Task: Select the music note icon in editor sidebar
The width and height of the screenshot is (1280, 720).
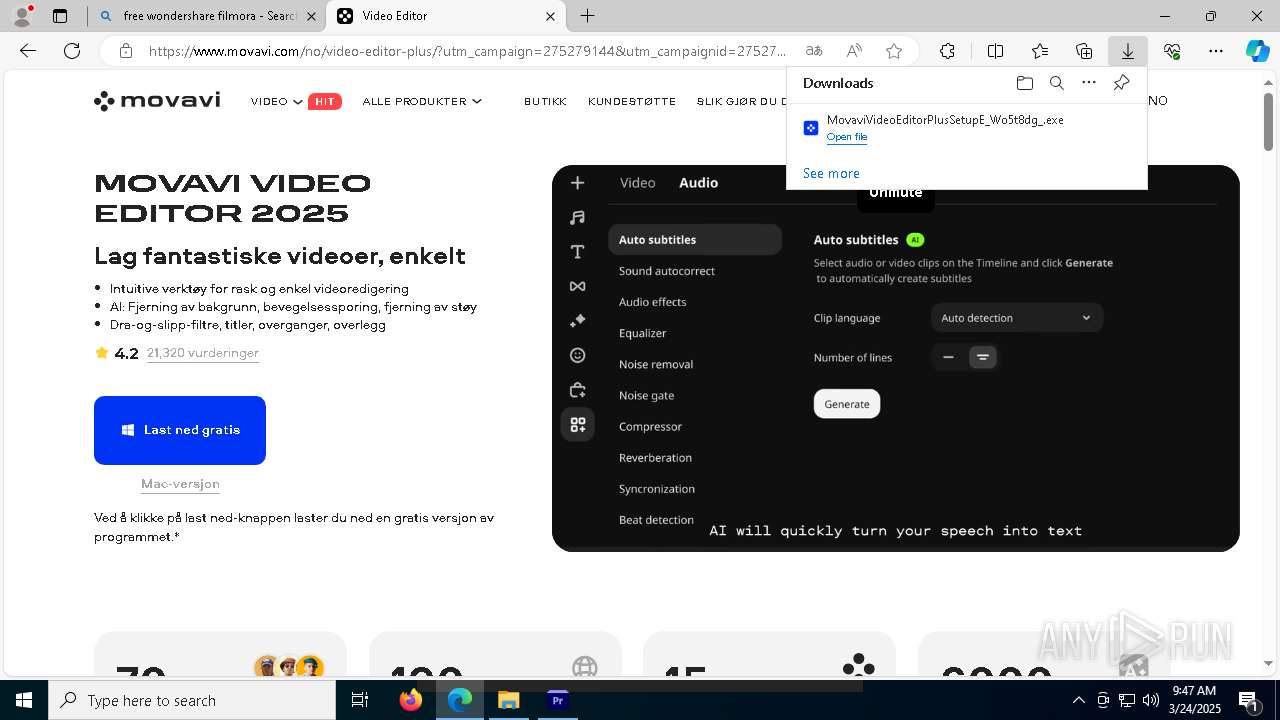Action: 577,217
